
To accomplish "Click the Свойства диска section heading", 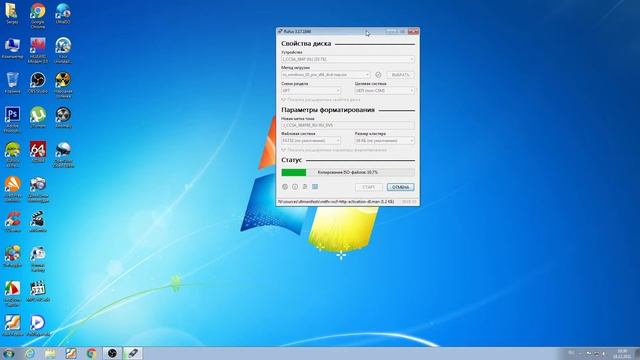I will coord(306,44).
